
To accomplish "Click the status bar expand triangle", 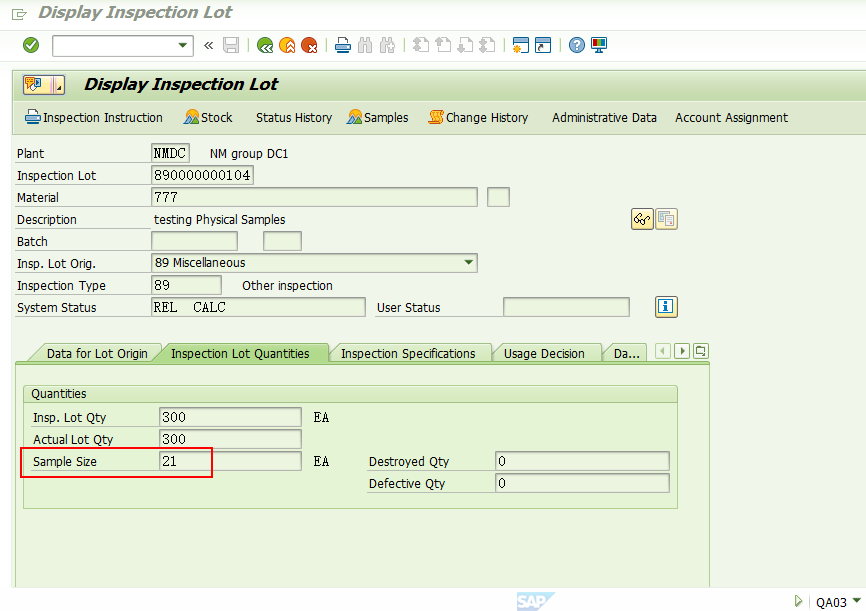I will coord(798,601).
